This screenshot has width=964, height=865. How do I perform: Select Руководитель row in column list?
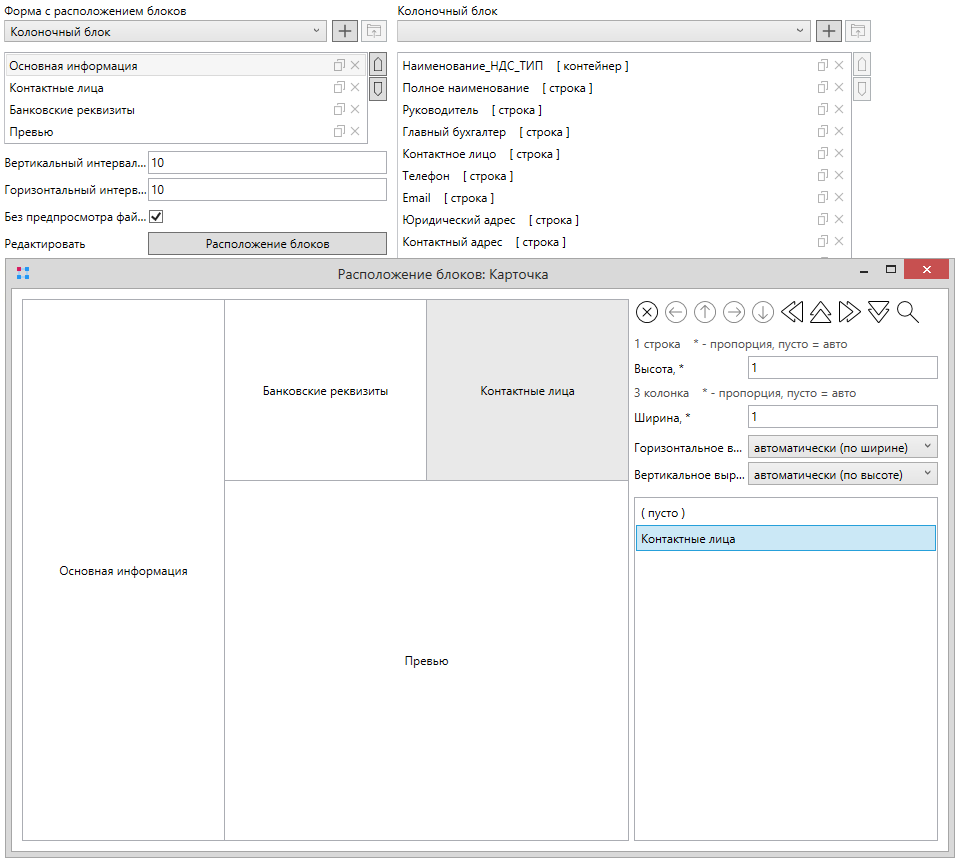(x=440, y=110)
